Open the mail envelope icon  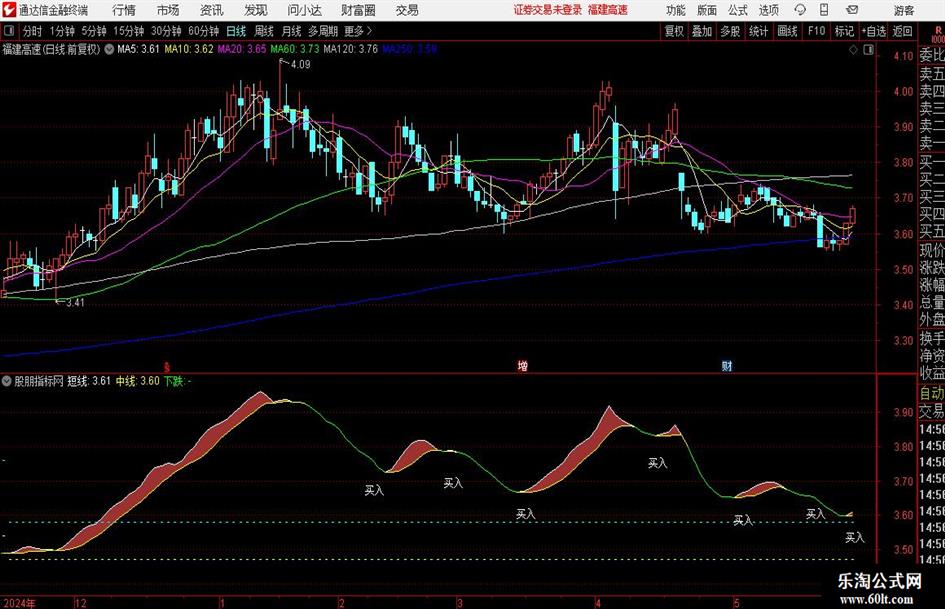coord(852,10)
